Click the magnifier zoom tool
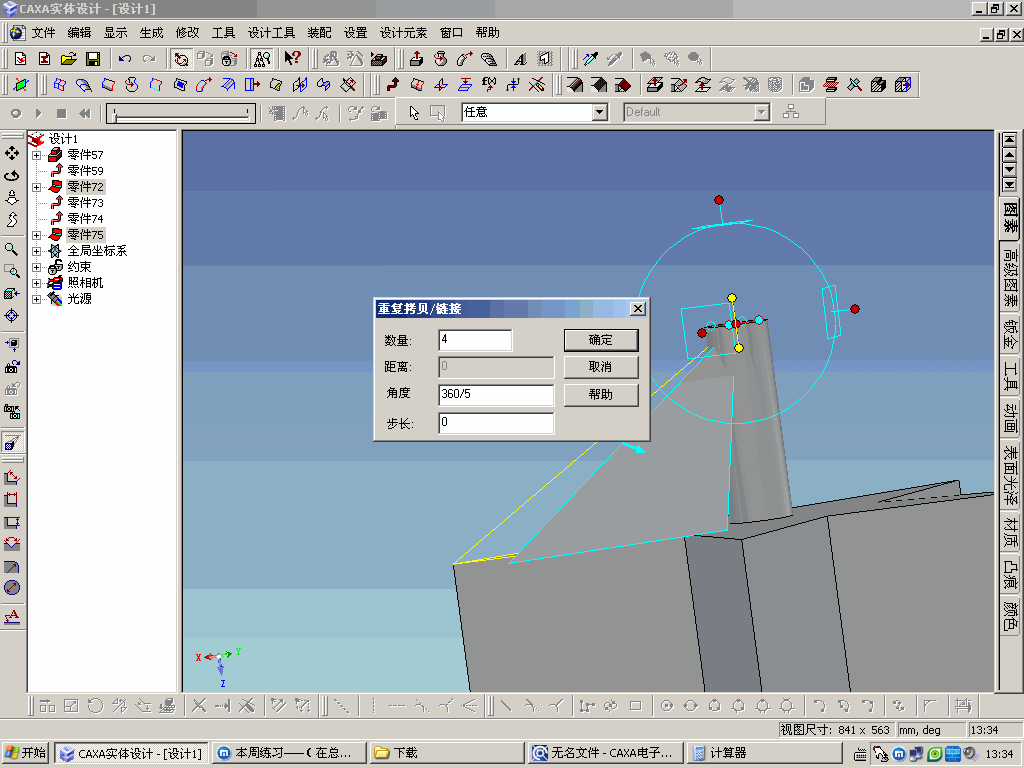Image resolution: width=1024 pixels, height=768 pixels. [12, 249]
